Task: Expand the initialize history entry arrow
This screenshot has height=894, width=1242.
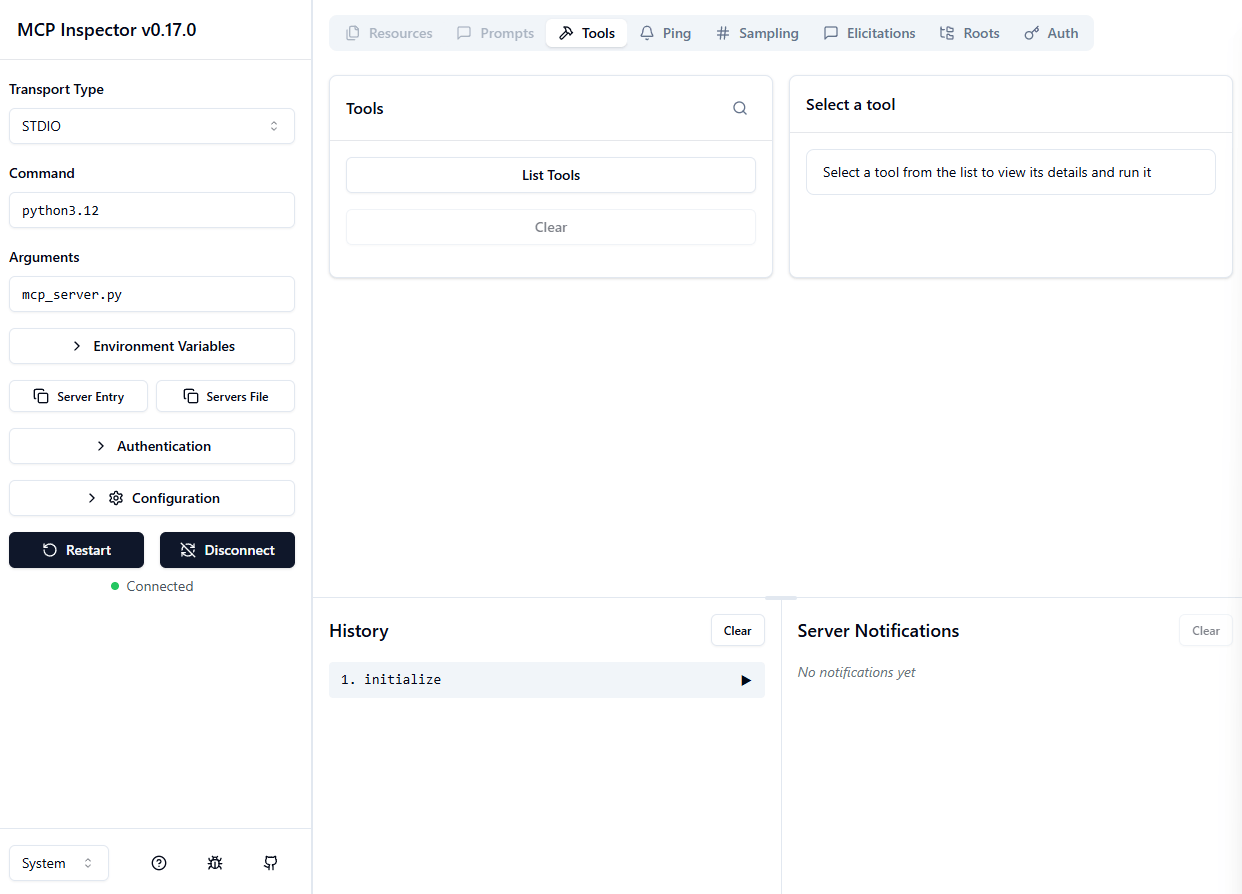Action: 746,680
